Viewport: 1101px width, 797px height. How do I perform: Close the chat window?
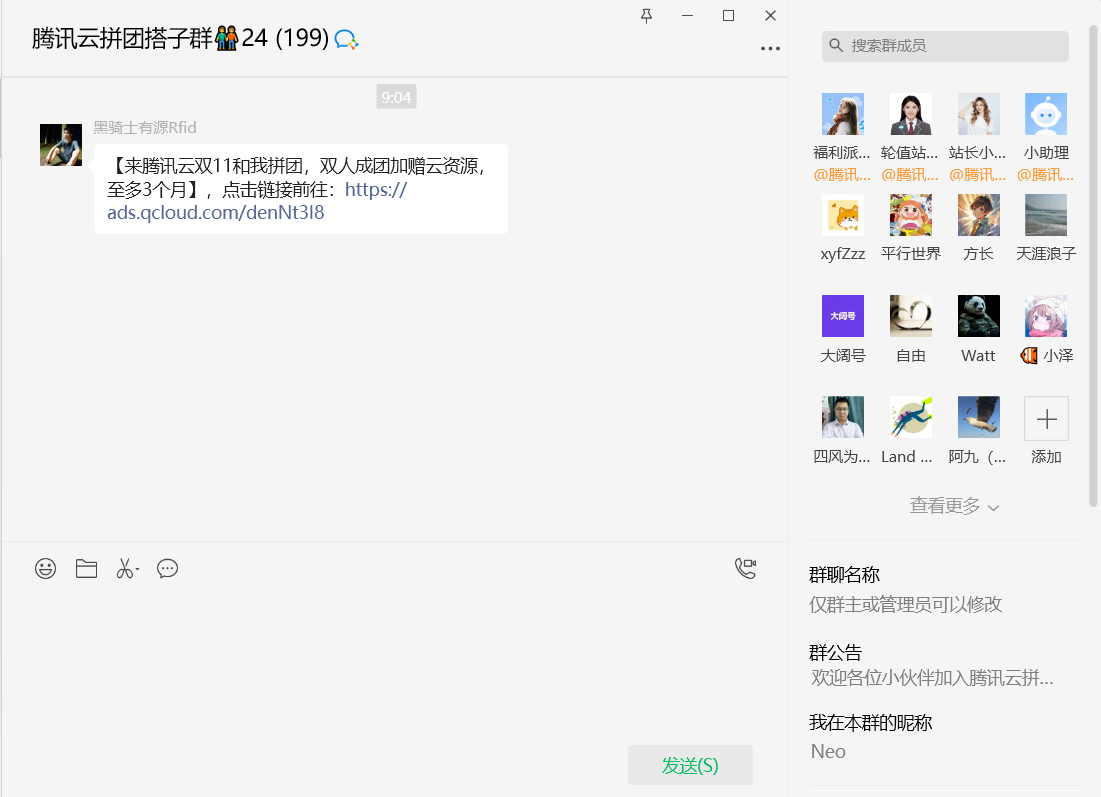point(770,15)
